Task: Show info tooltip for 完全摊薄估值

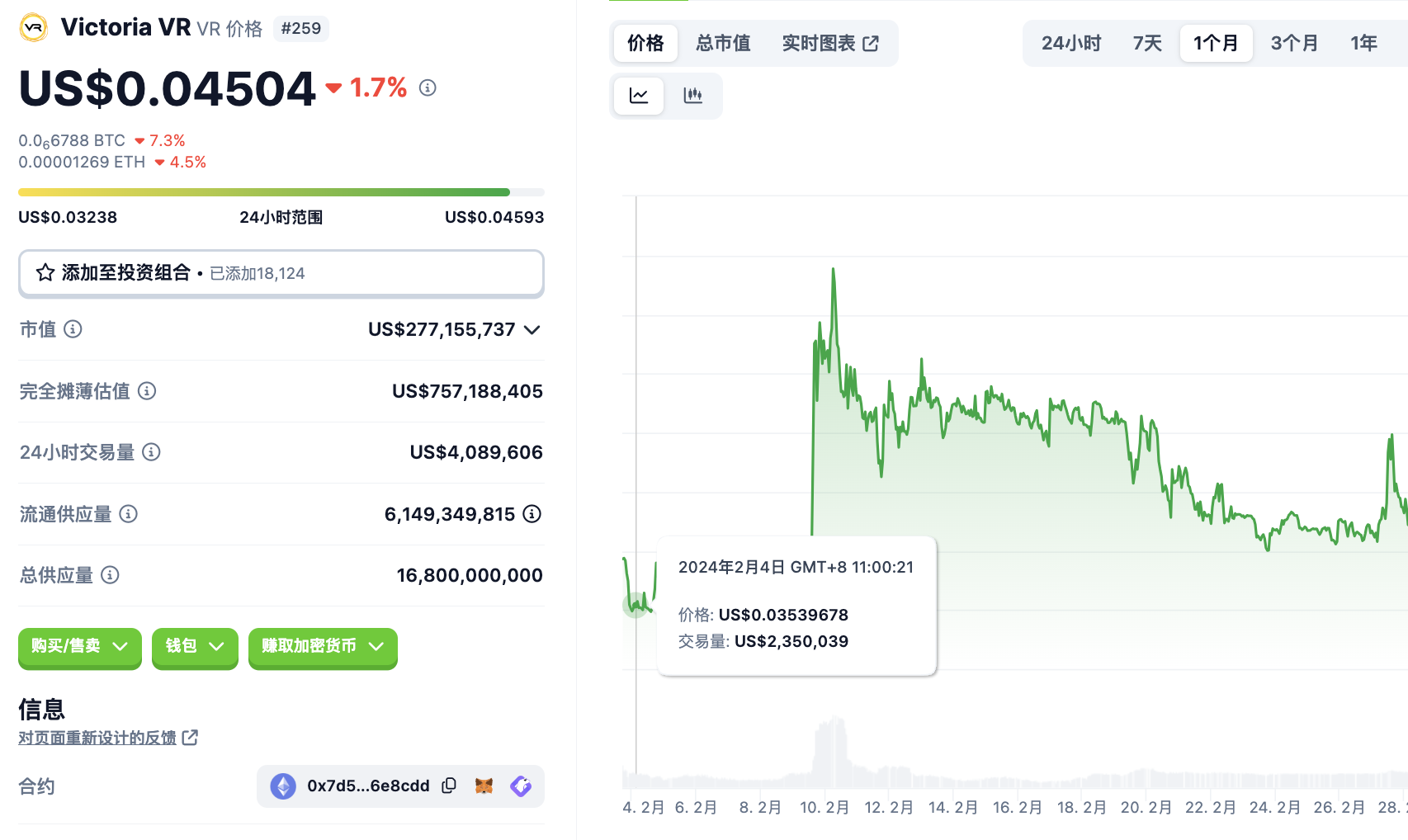Action: pos(147,391)
